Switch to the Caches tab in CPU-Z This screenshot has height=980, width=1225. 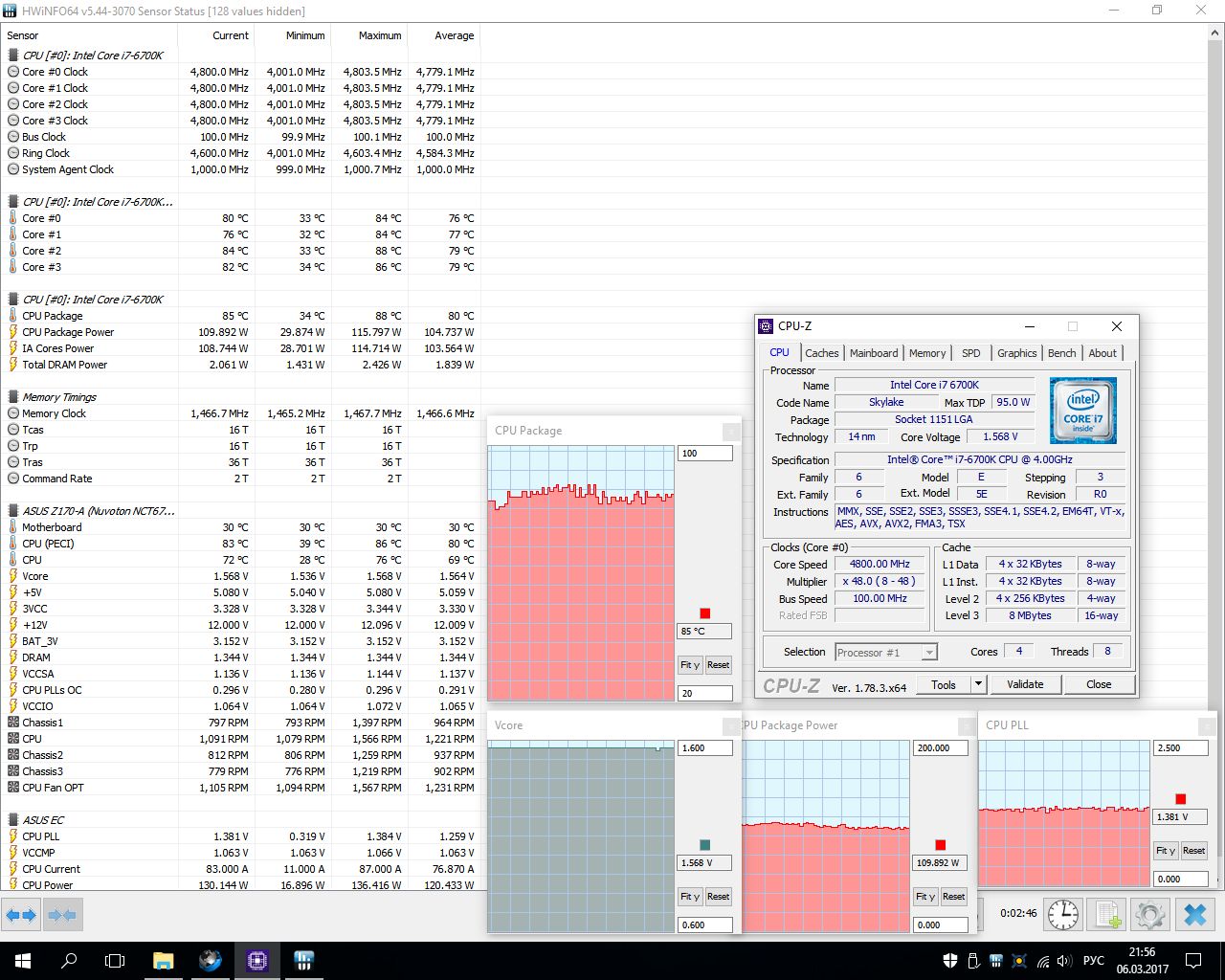tap(821, 353)
